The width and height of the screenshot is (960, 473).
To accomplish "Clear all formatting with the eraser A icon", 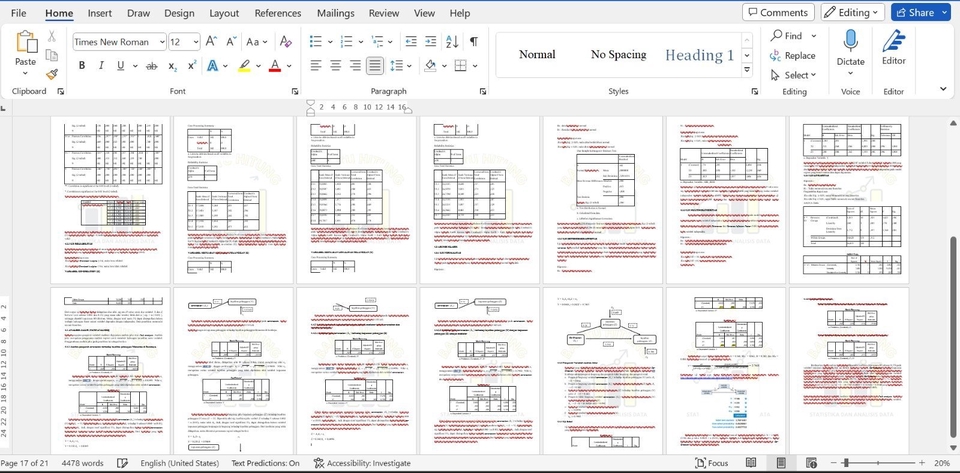I will (285, 42).
